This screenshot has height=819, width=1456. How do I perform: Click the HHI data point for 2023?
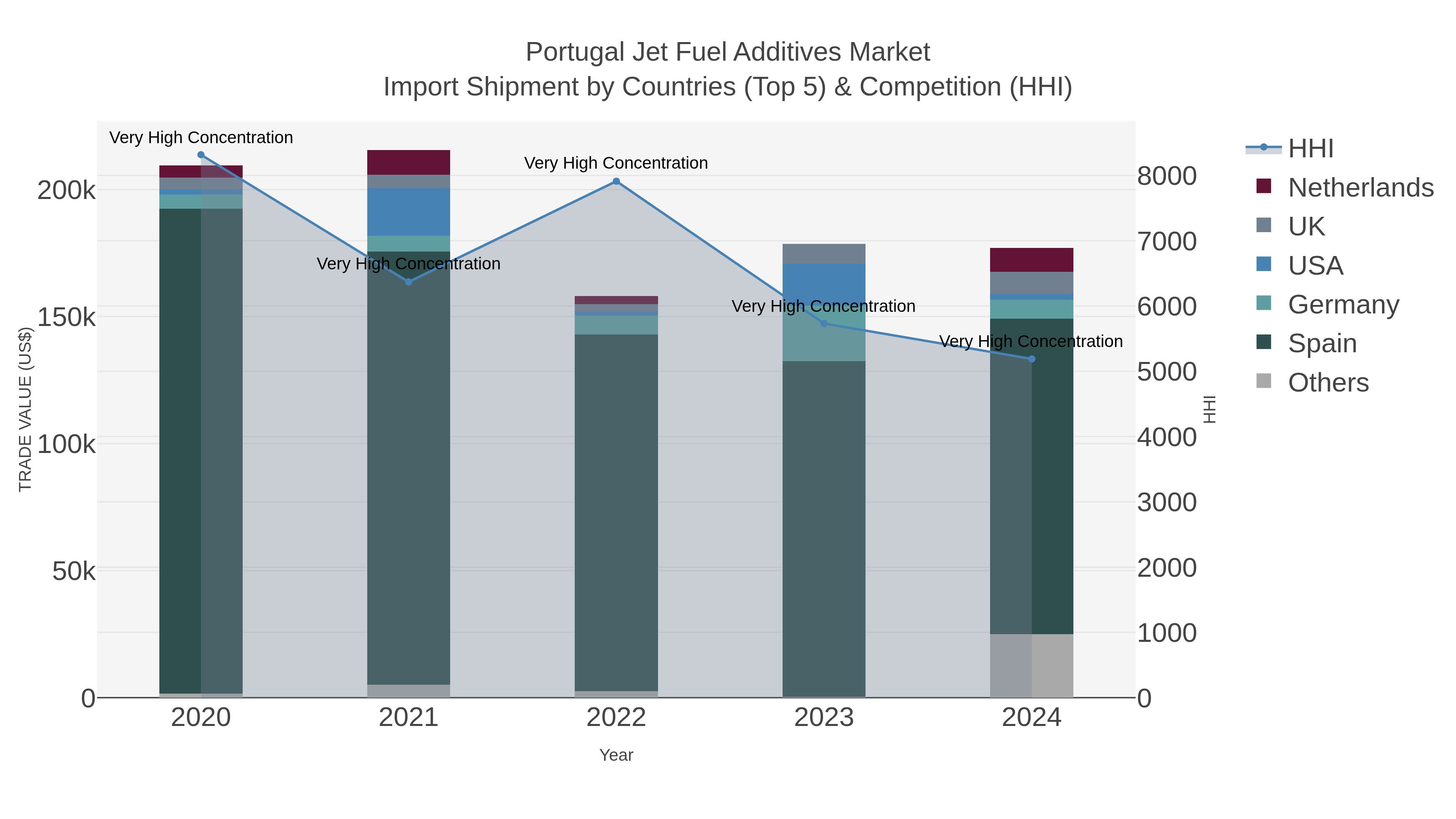(823, 324)
